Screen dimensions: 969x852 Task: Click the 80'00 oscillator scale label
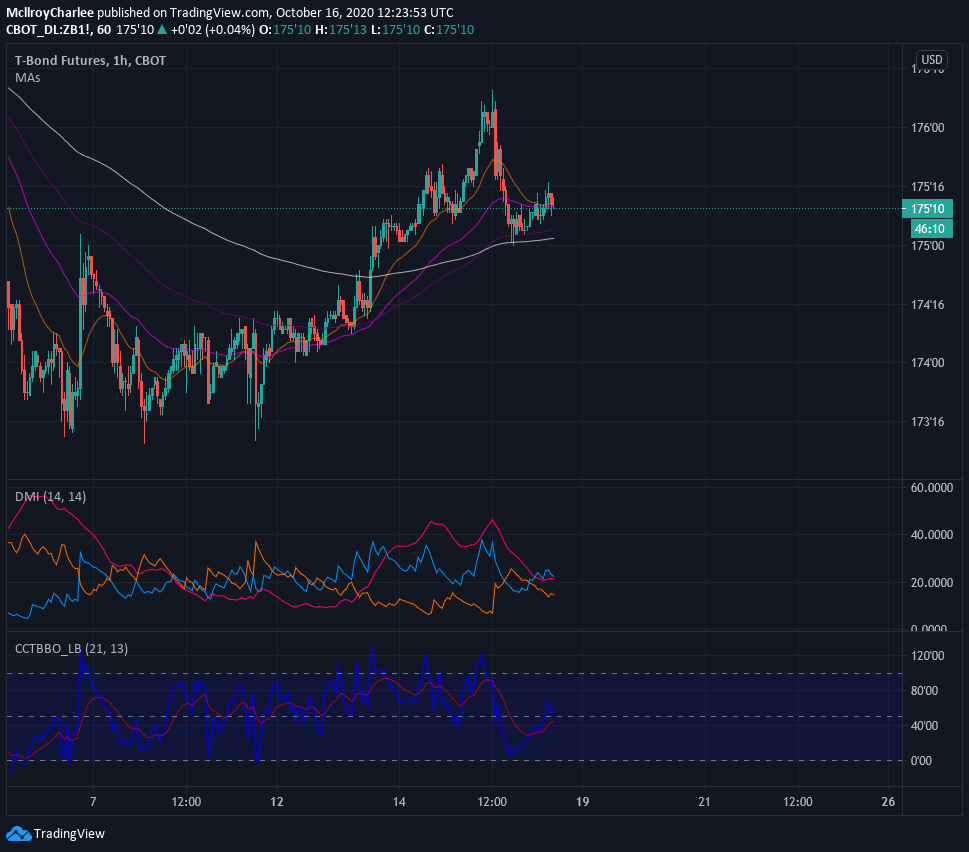tap(925, 691)
